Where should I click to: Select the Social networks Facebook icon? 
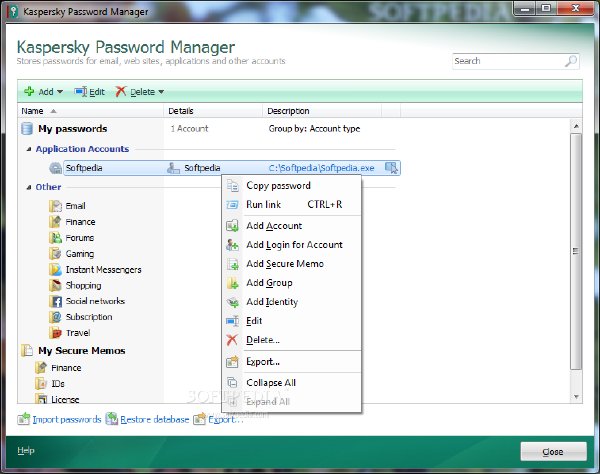pyautogui.click(x=55, y=301)
